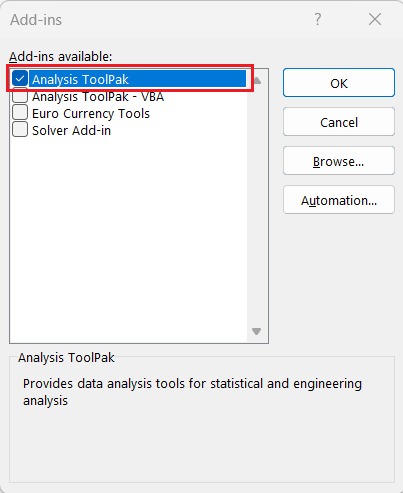Confirm with the OK button
403x493 pixels.
point(339,83)
